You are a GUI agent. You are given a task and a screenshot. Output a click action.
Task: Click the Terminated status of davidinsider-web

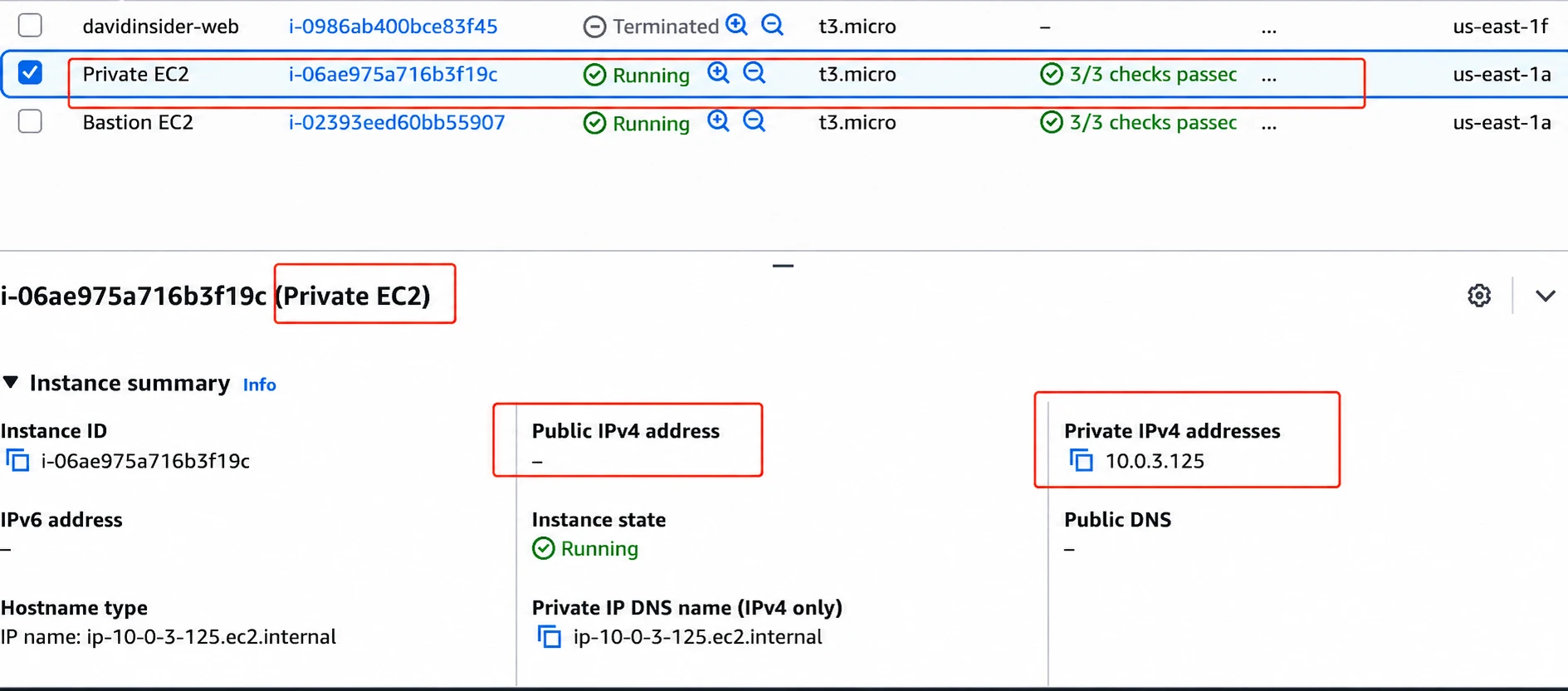(651, 27)
